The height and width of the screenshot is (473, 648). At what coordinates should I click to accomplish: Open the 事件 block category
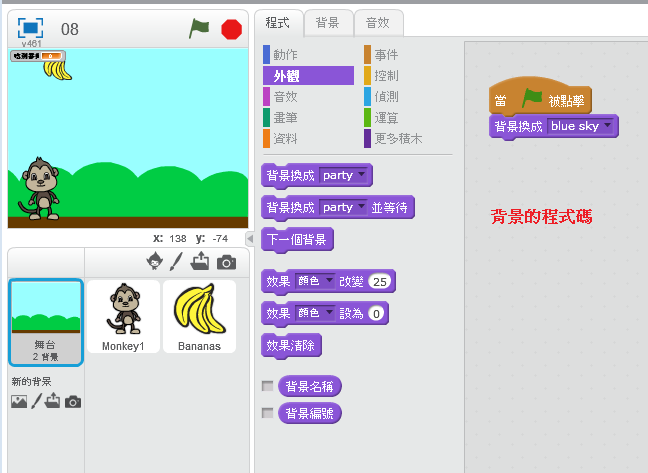(x=385, y=55)
